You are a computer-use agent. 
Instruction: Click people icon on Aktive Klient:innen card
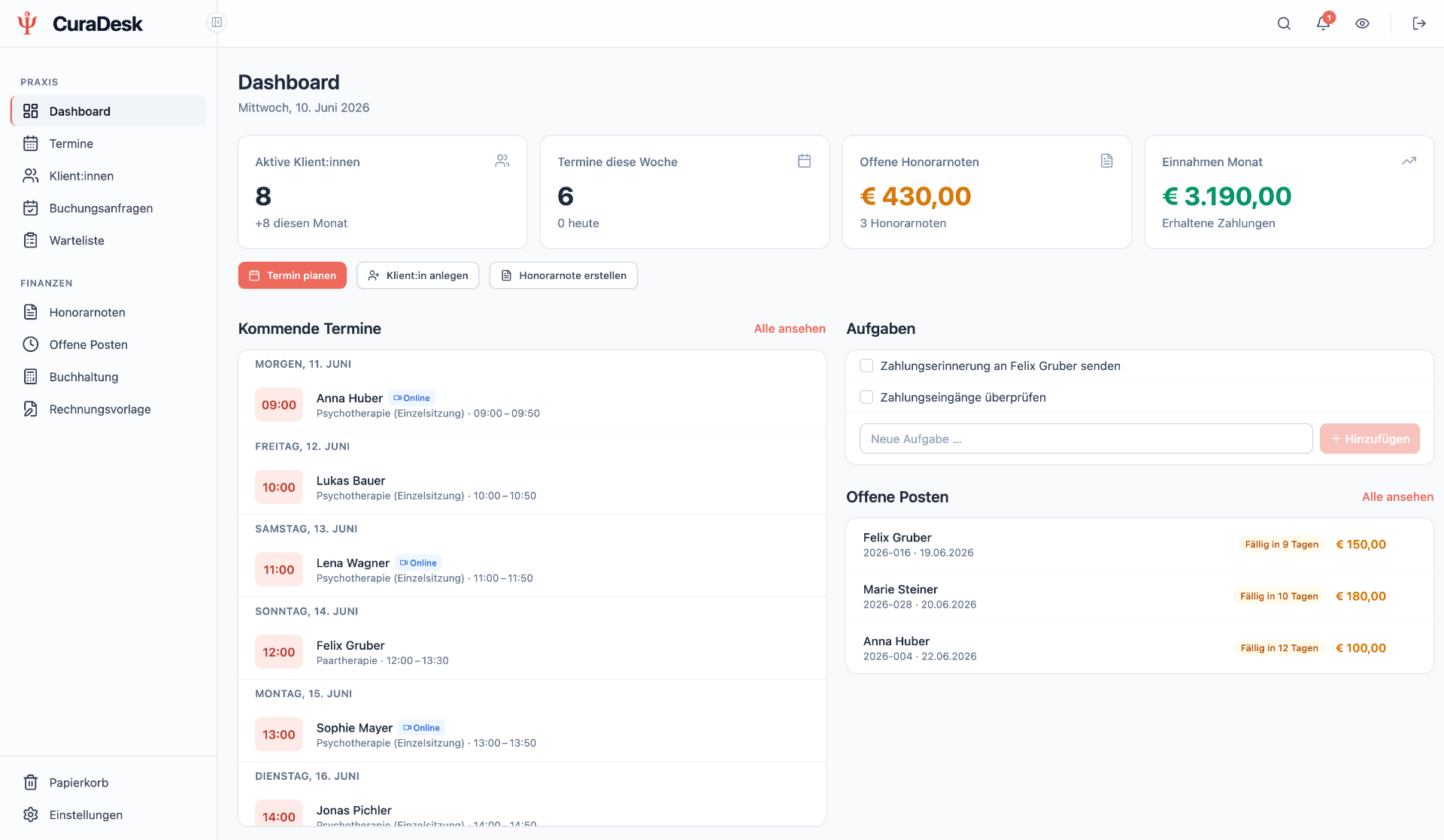point(502,161)
